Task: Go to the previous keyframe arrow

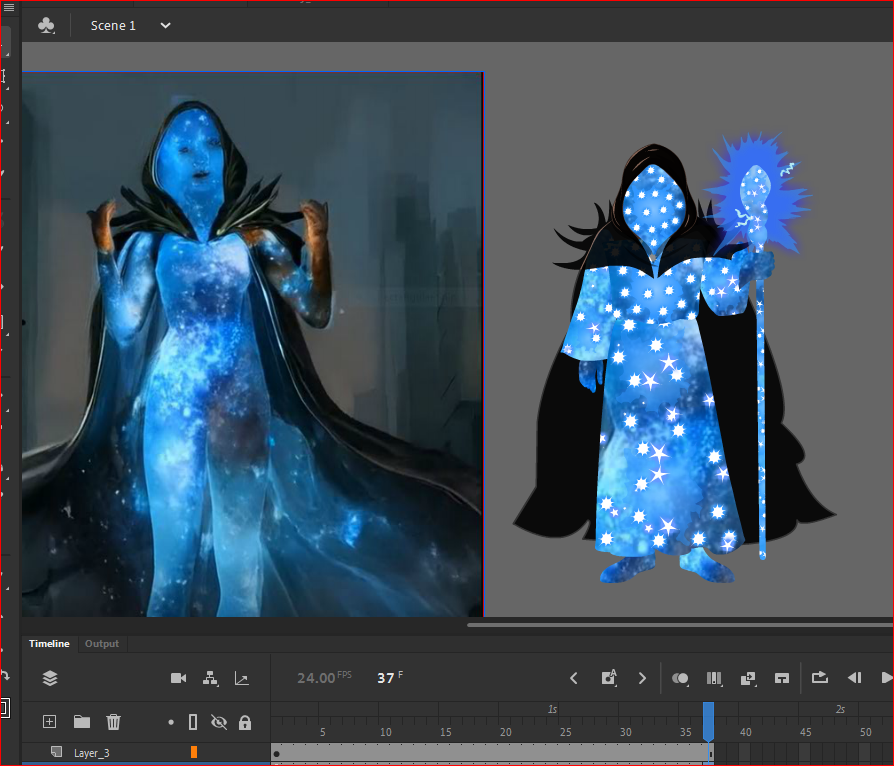Action: click(574, 678)
